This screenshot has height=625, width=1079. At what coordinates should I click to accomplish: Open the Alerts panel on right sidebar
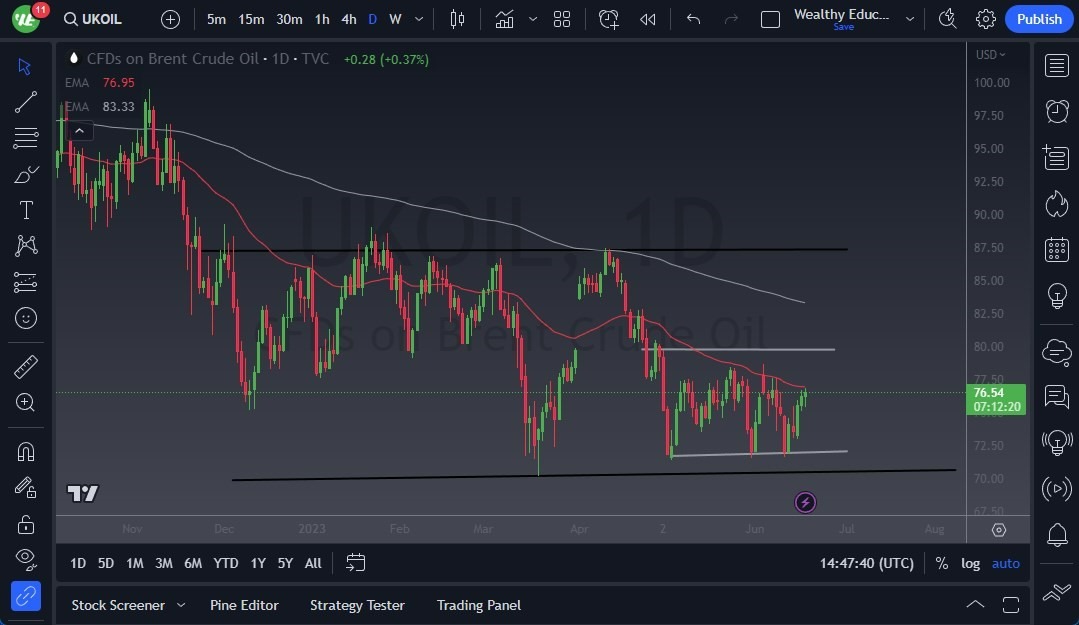pyautogui.click(x=1056, y=112)
